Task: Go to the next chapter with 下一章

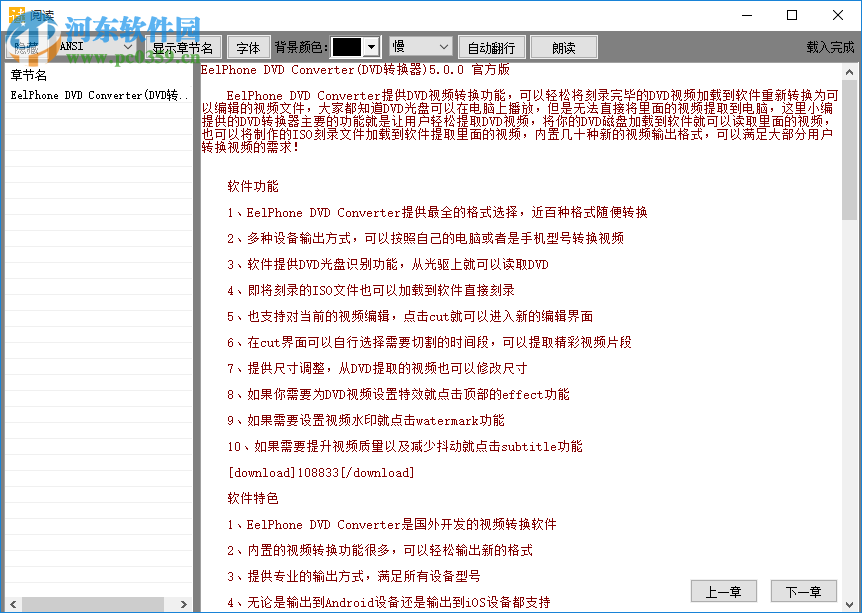Action: coord(803,591)
